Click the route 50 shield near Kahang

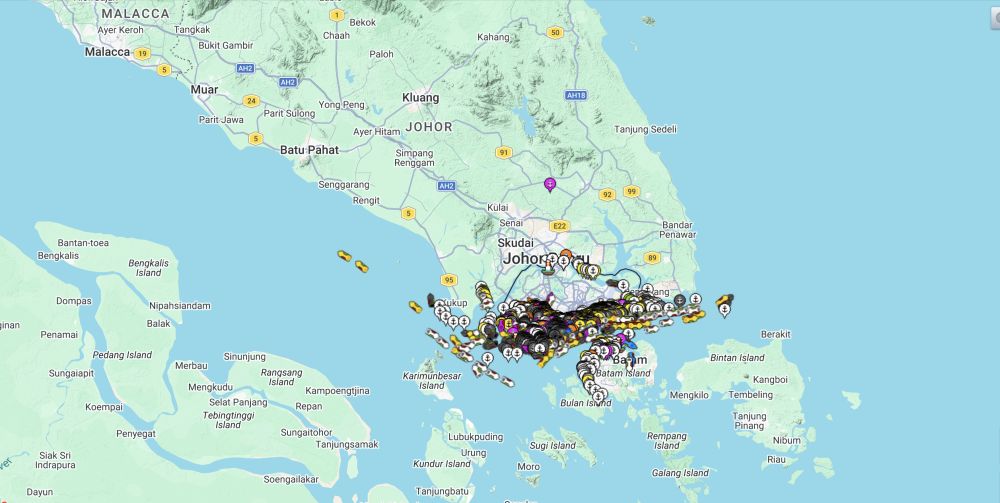555,33
